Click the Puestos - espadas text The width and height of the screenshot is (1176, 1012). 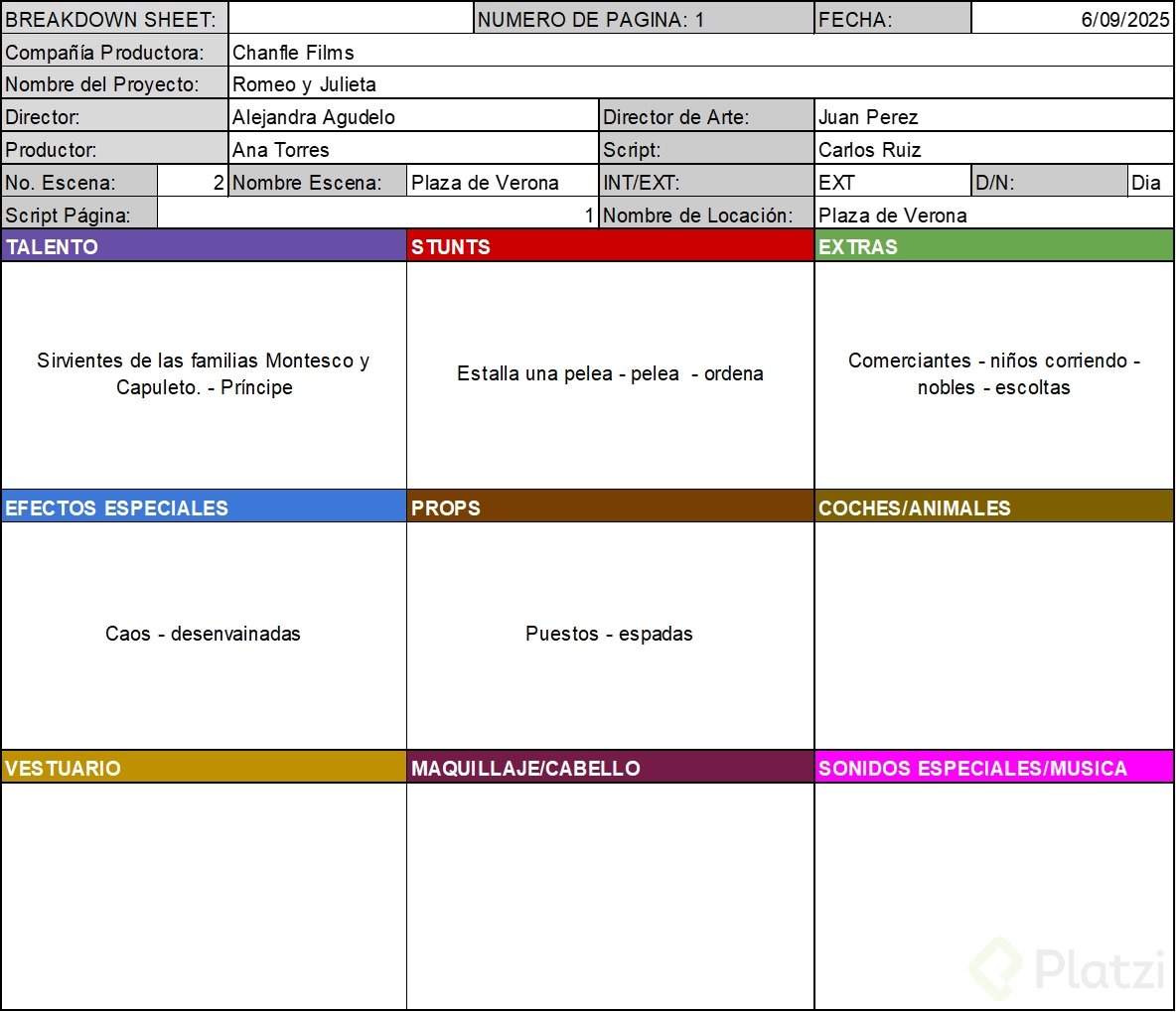(x=609, y=634)
